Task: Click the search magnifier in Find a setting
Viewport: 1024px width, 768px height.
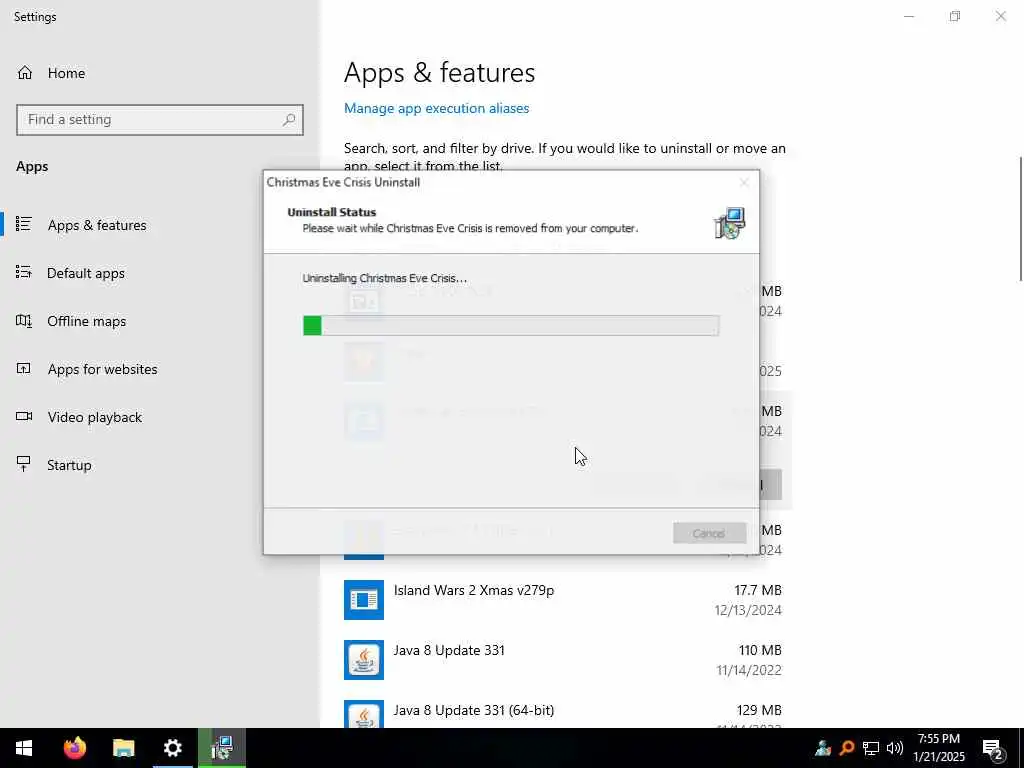Action: tap(289, 120)
